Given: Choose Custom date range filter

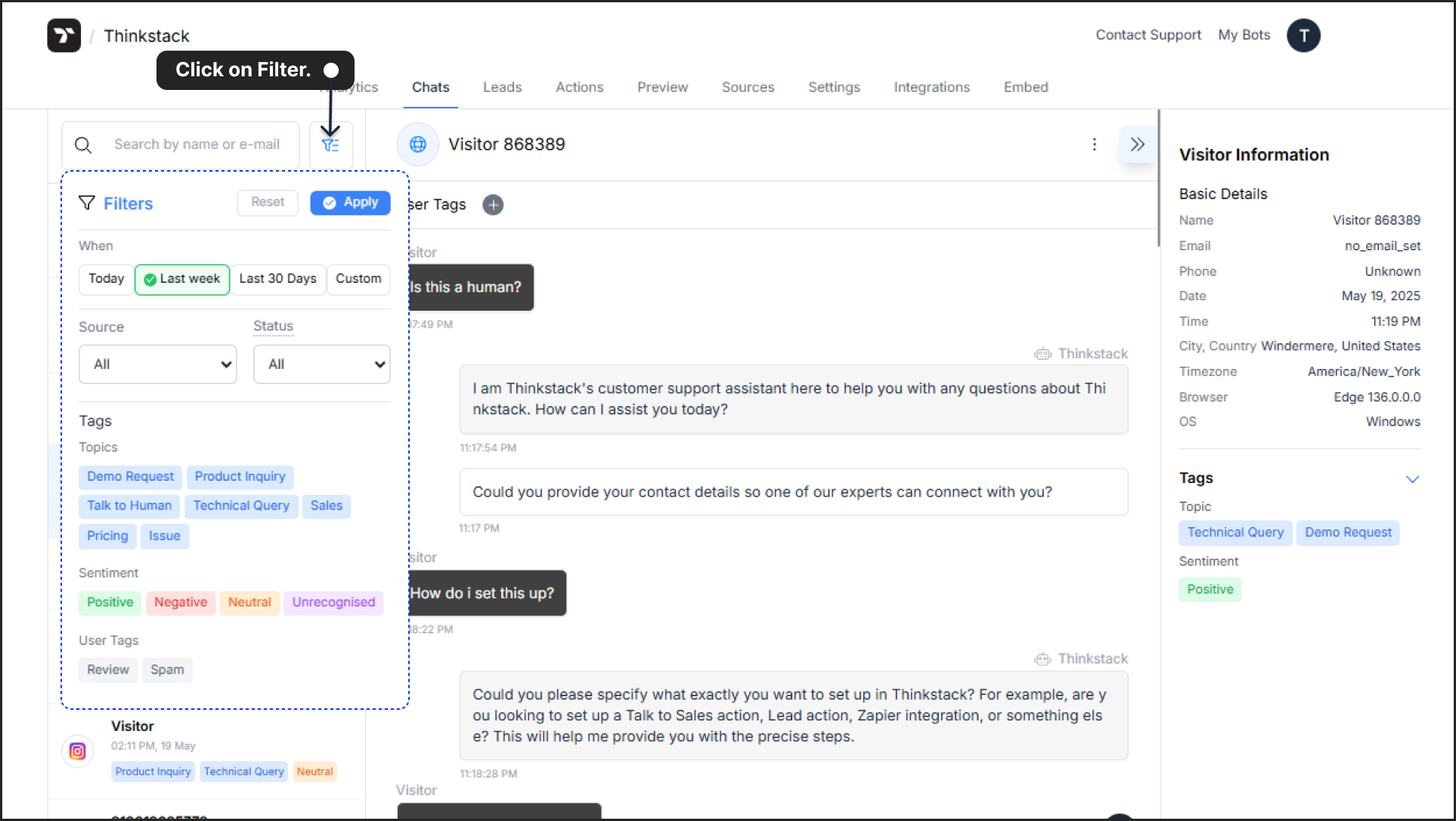Looking at the screenshot, I should click(358, 279).
